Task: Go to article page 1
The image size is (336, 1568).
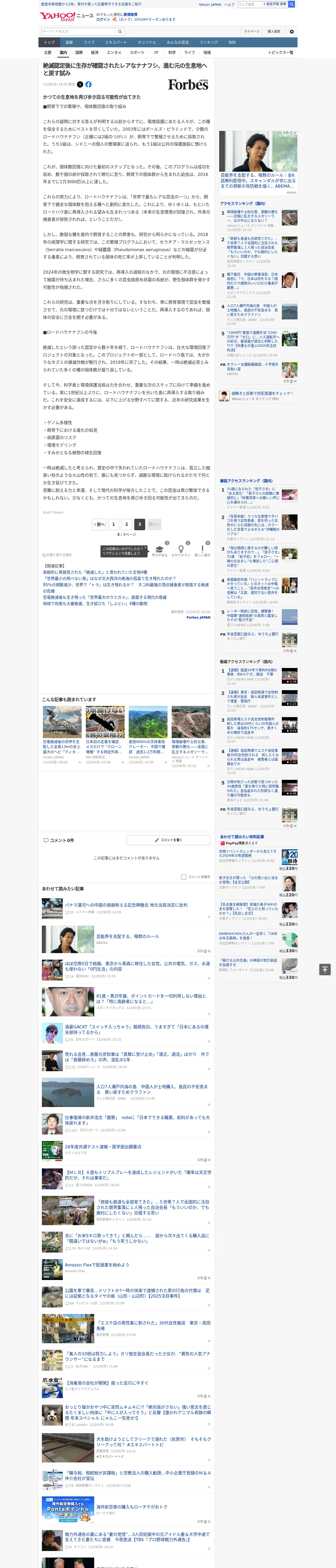Action: [113, 524]
